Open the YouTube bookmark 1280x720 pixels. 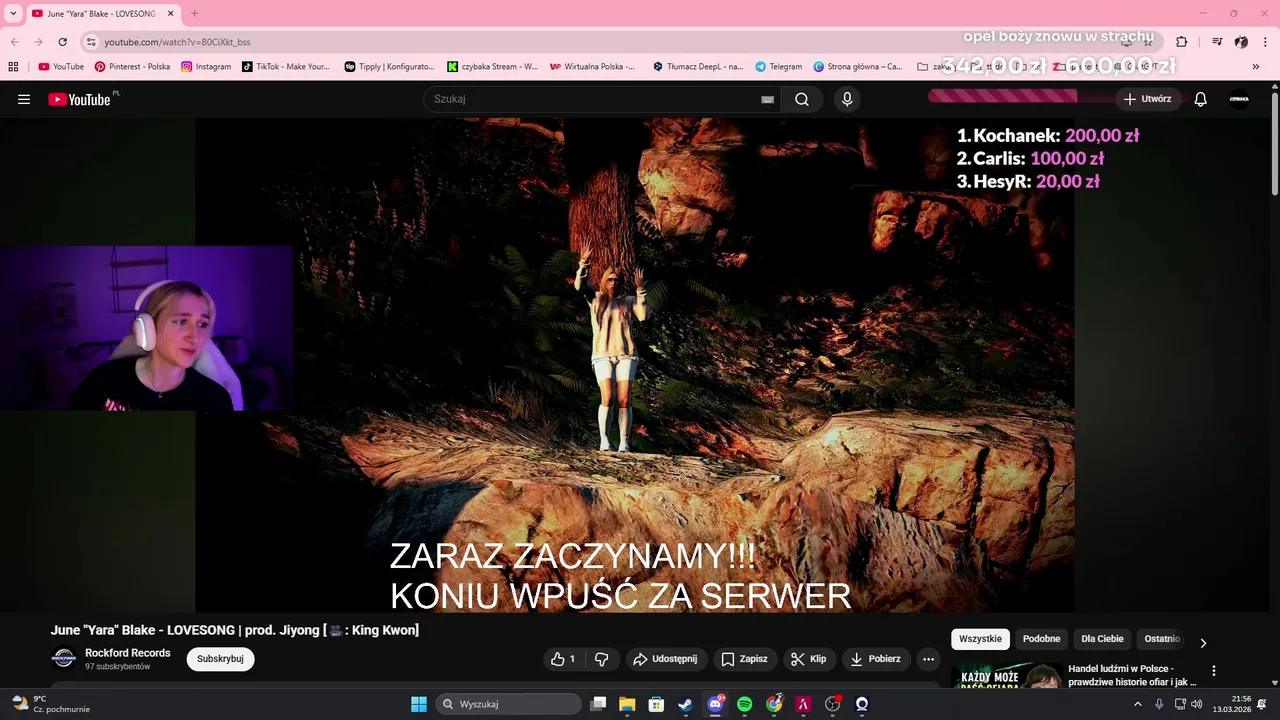(61, 67)
